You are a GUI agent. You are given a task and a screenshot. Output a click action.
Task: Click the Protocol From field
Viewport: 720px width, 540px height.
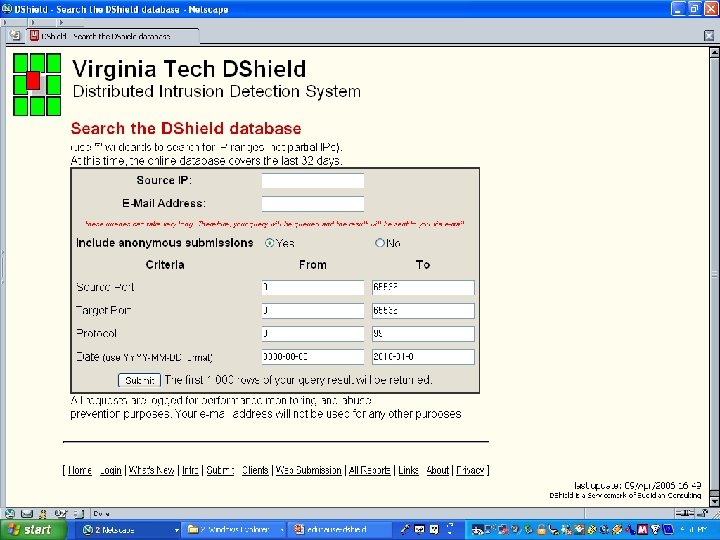pyautogui.click(x=313, y=334)
